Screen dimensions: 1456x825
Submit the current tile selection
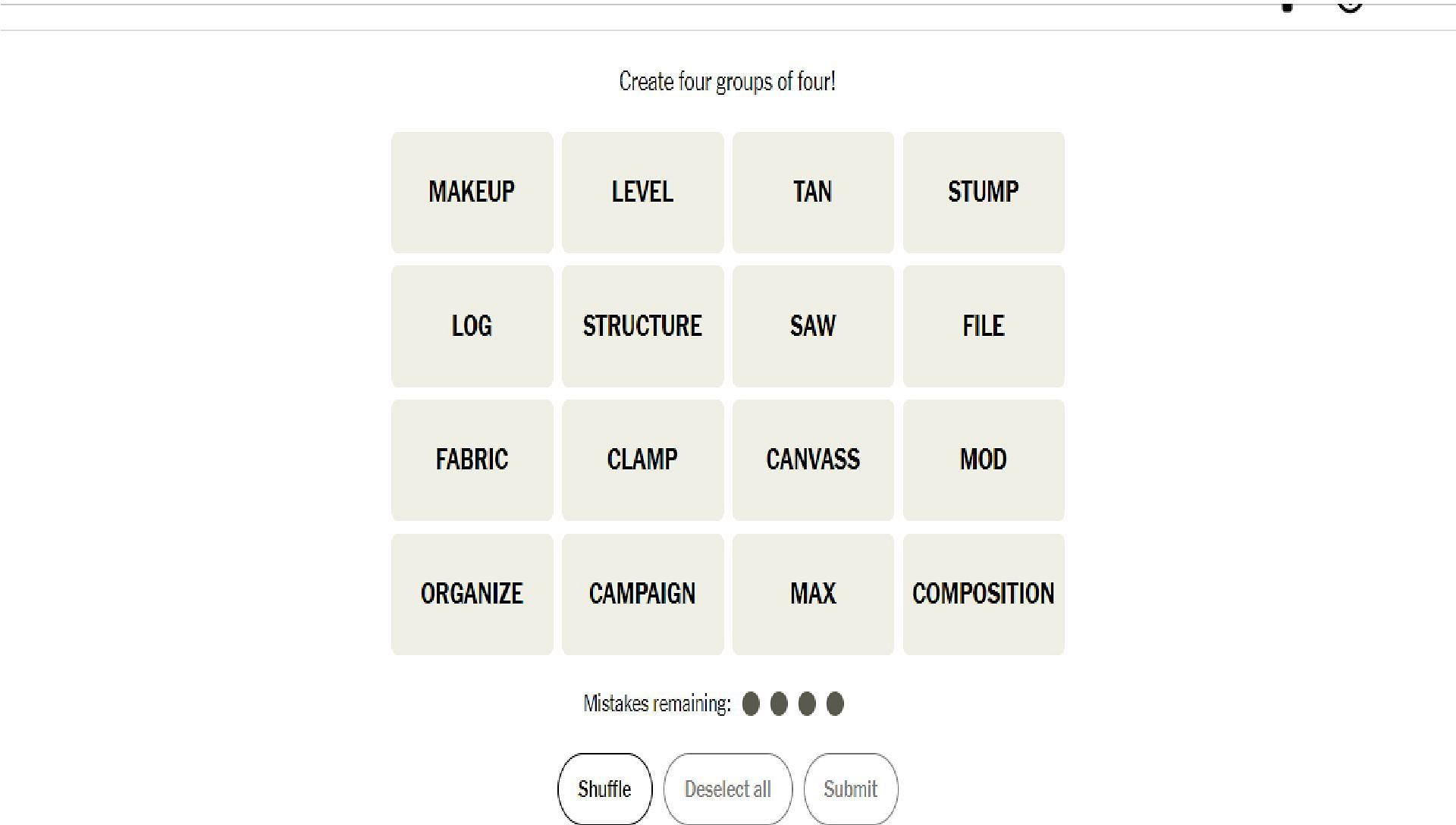[851, 789]
